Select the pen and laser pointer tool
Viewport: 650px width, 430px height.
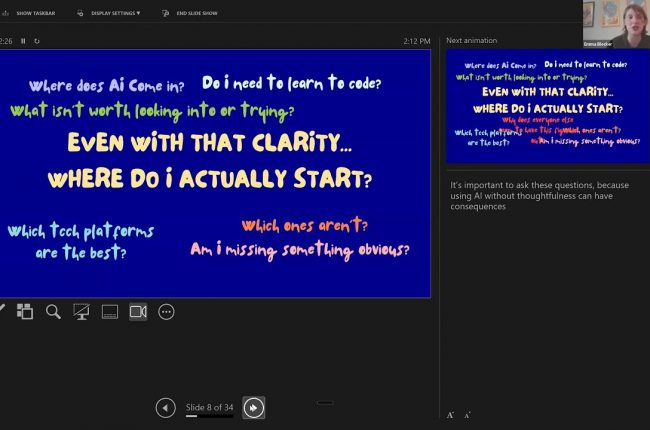click(x=2, y=312)
